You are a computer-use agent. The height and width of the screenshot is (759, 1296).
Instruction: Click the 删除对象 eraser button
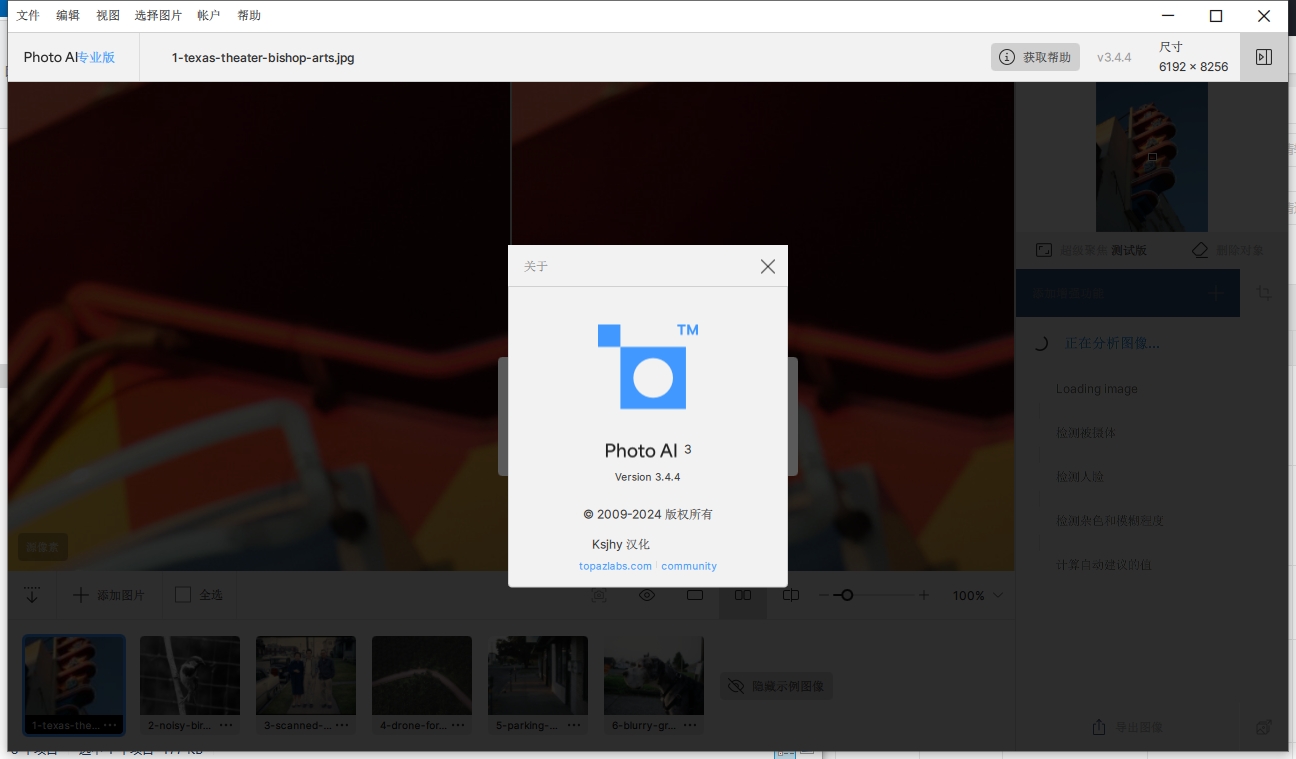1228,250
